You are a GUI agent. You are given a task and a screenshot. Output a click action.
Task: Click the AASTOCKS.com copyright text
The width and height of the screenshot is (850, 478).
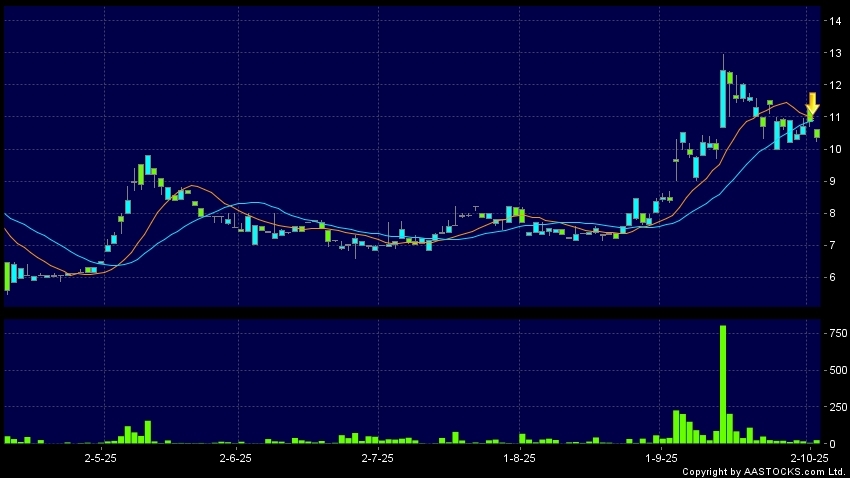click(x=767, y=471)
